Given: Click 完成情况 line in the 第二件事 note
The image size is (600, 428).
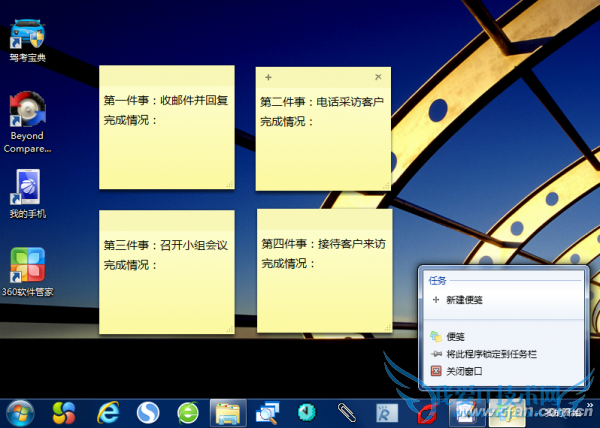Looking at the screenshot, I should [287, 122].
